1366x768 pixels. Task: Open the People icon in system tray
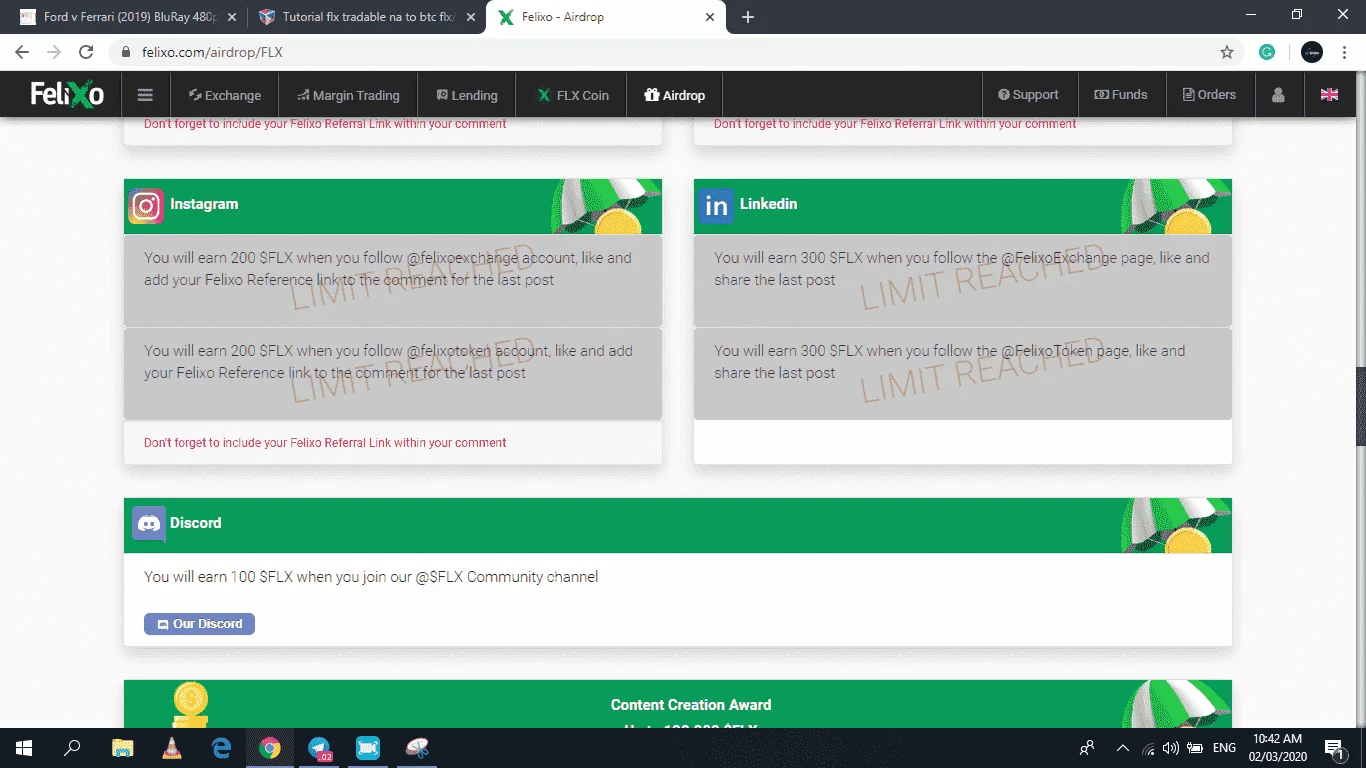point(1087,748)
